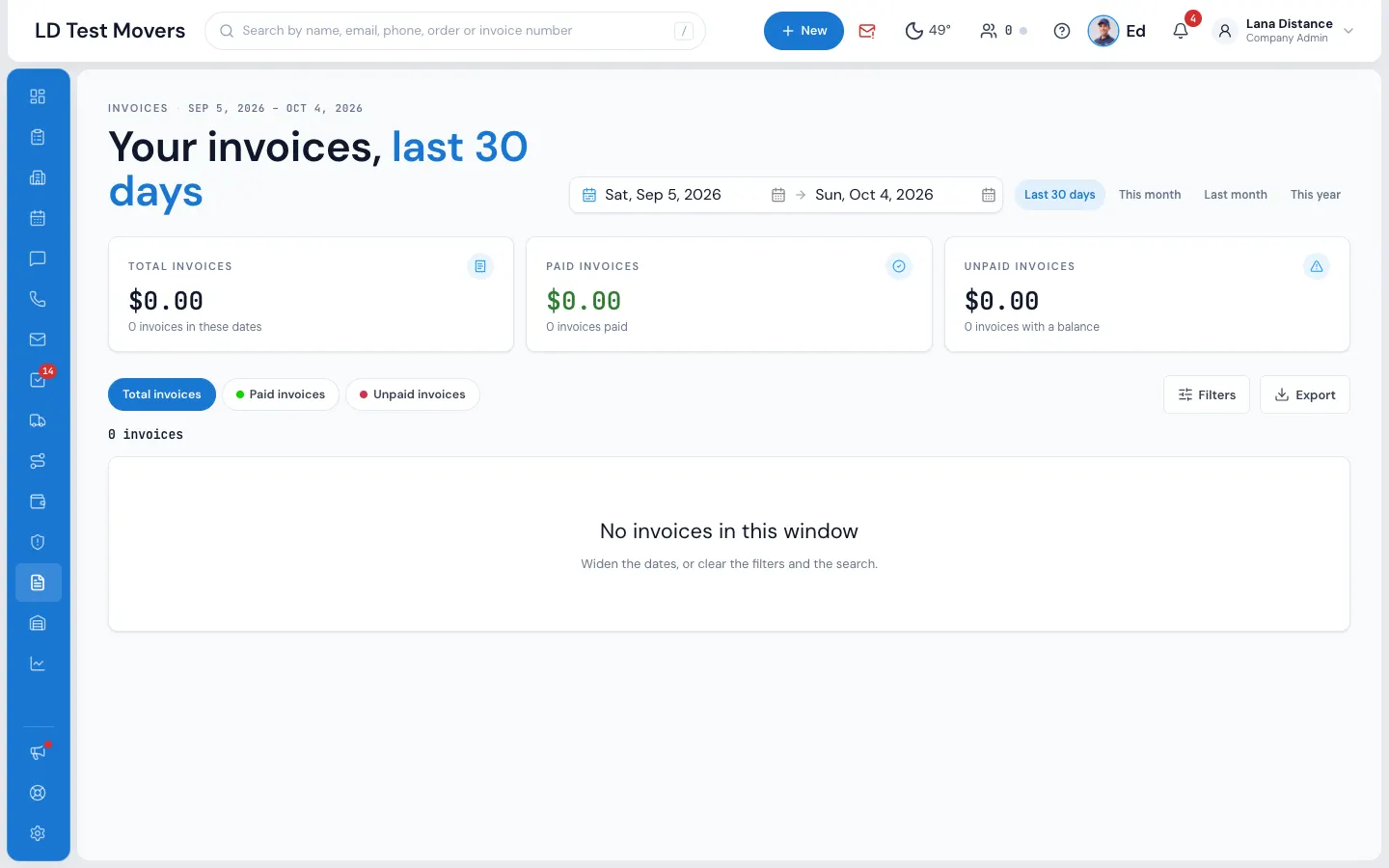The width and height of the screenshot is (1389, 868).
Task: Open the shield alert icon in sidebar
Action: point(38,542)
